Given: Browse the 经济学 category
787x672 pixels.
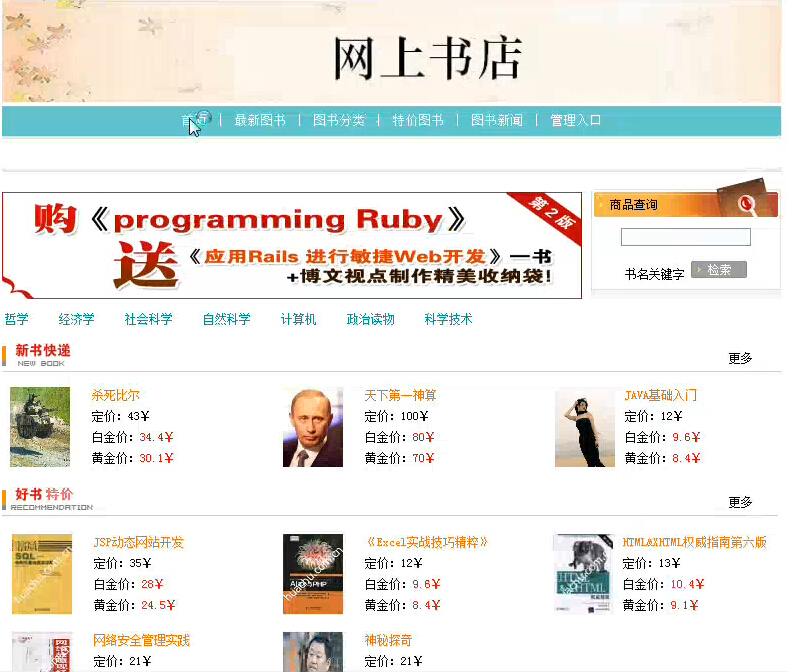Looking at the screenshot, I should (x=76, y=319).
